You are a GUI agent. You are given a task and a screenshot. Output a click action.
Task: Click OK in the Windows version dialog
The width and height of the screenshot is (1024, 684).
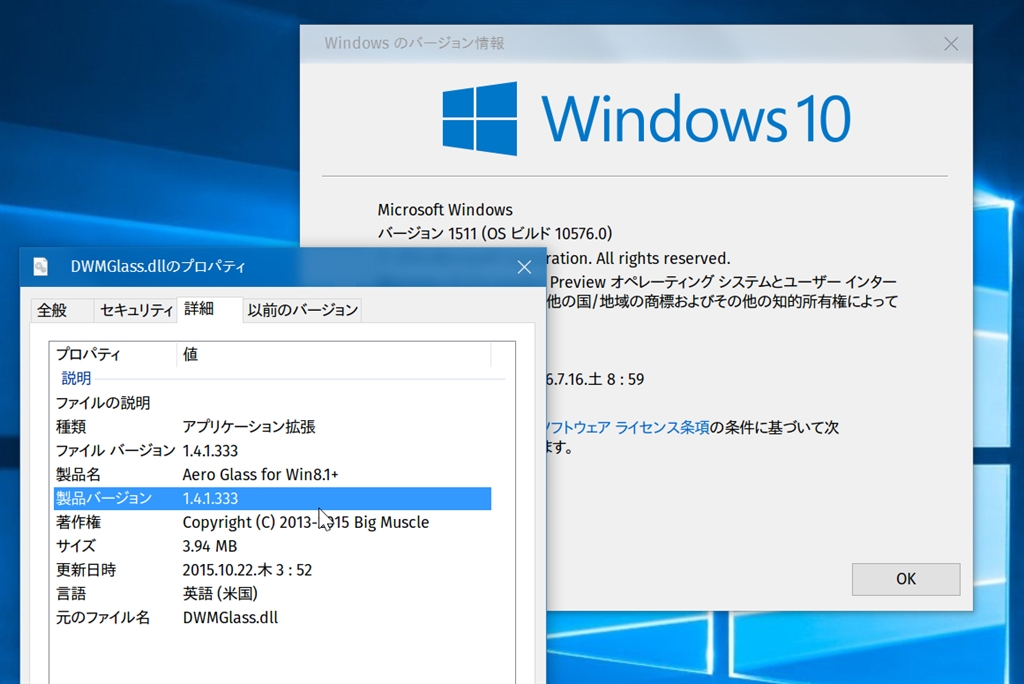pos(906,579)
